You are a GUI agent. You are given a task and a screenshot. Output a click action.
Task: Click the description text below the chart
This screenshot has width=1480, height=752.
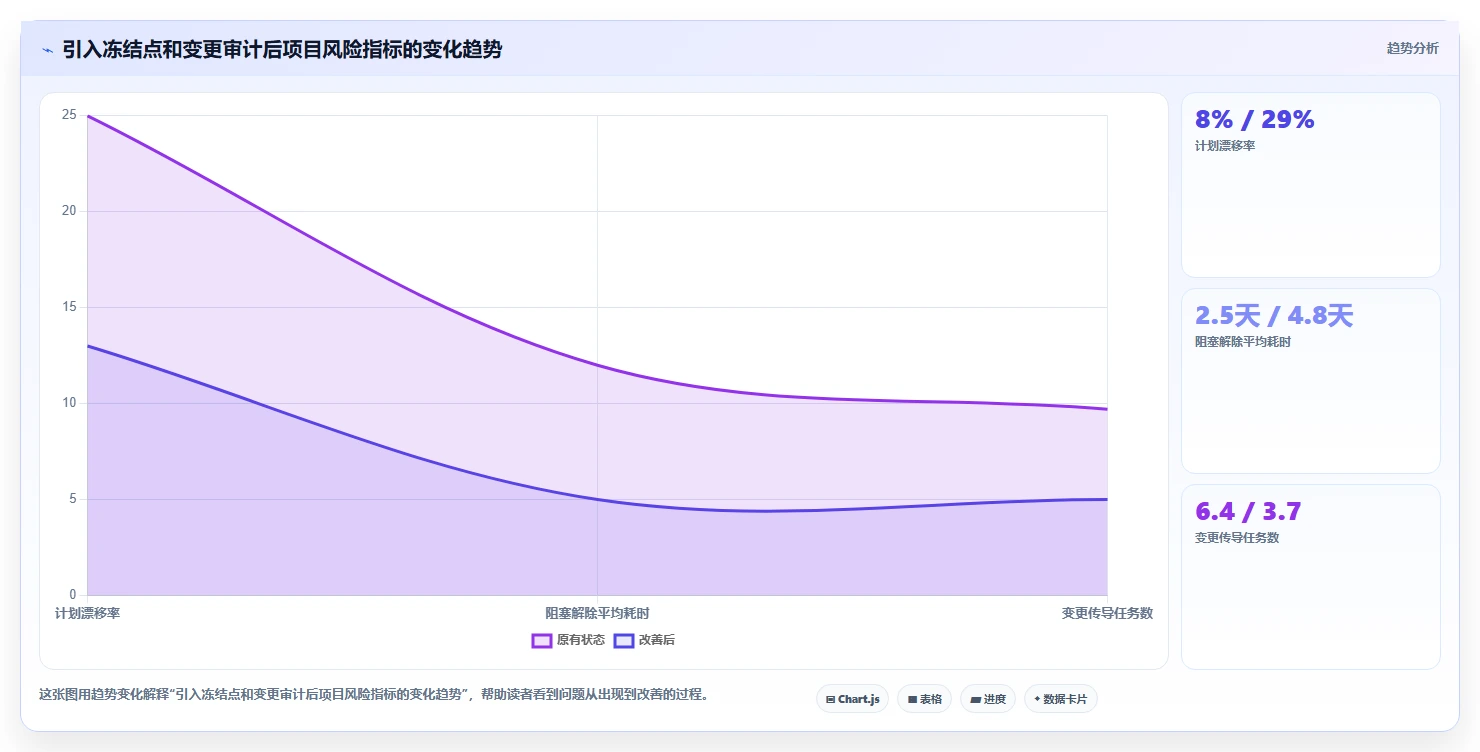374,694
